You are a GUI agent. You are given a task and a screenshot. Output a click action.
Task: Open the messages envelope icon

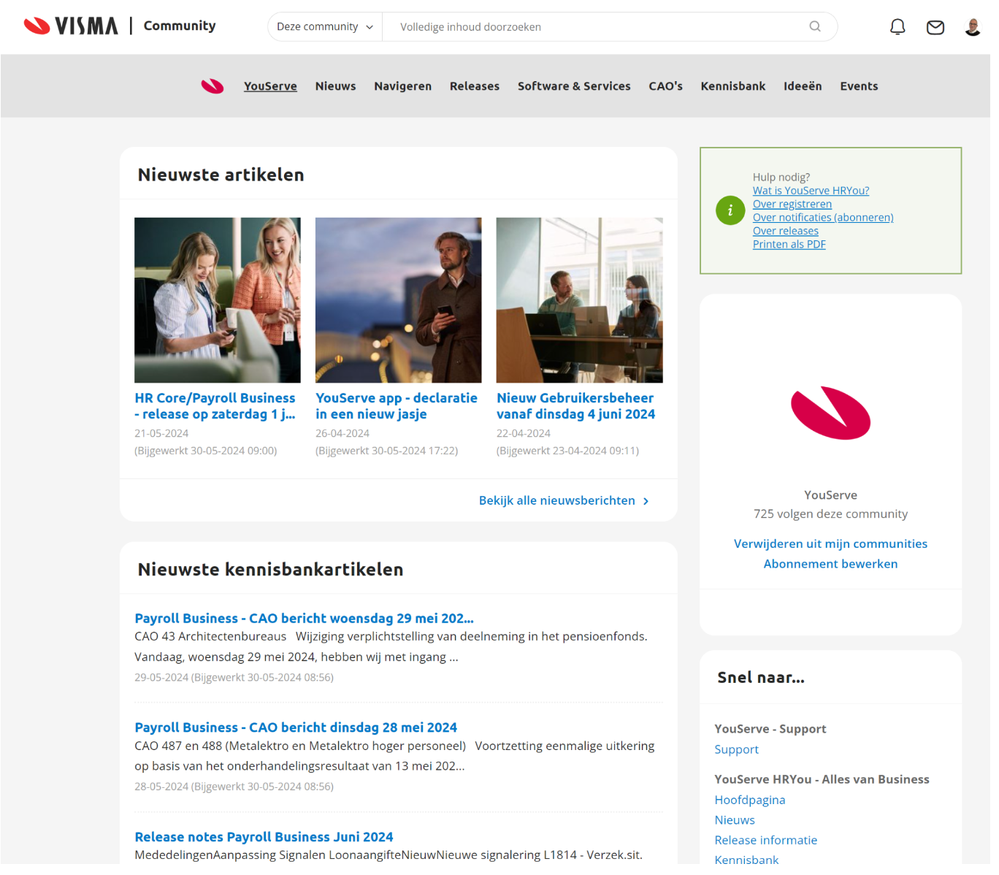click(935, 27)
